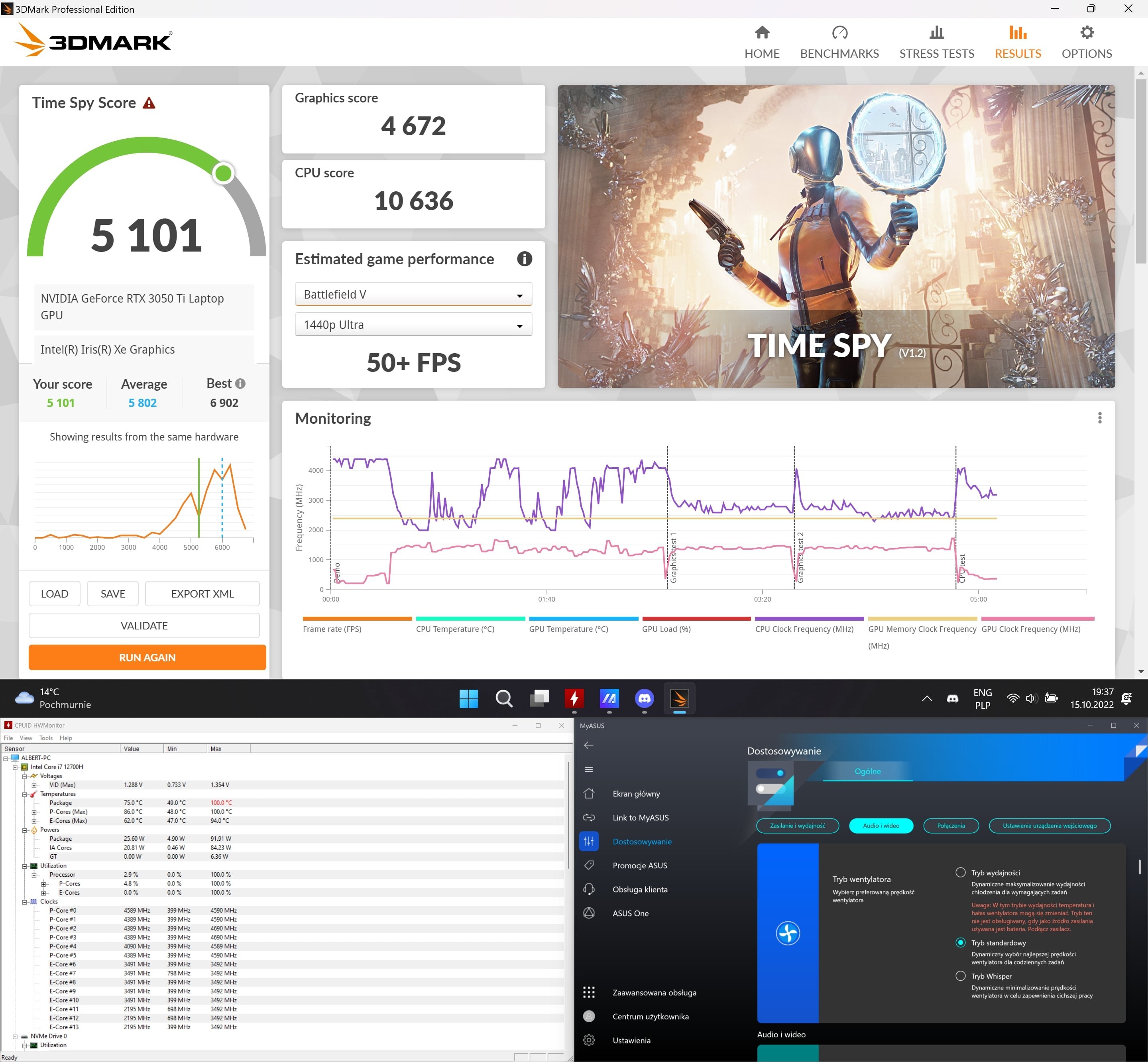1148x1062 pixels.
Task: Collapse the Clocks node in HWMonitor
Action: point(25,902)
